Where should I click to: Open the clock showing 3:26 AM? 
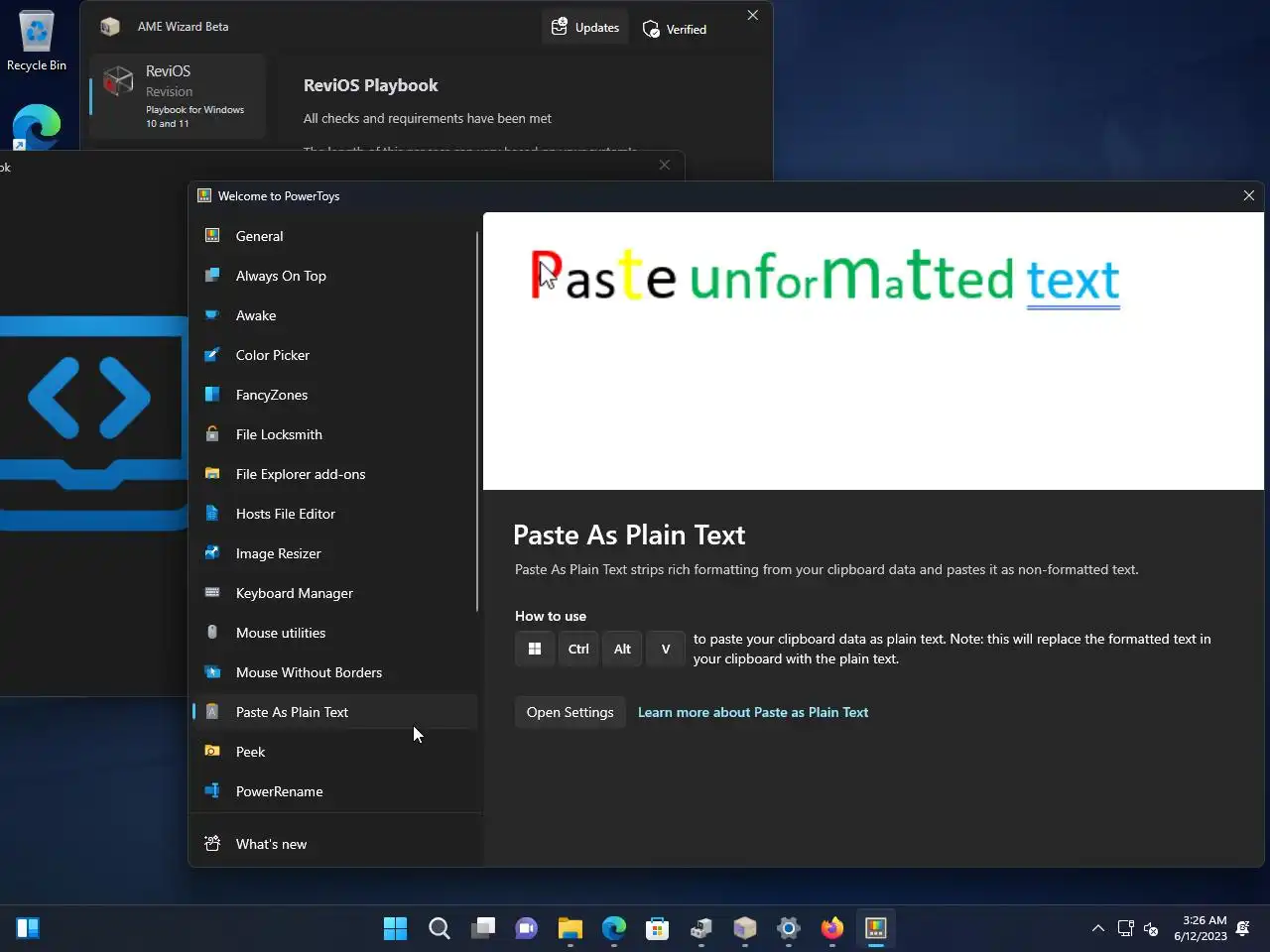pos(1201,928)
